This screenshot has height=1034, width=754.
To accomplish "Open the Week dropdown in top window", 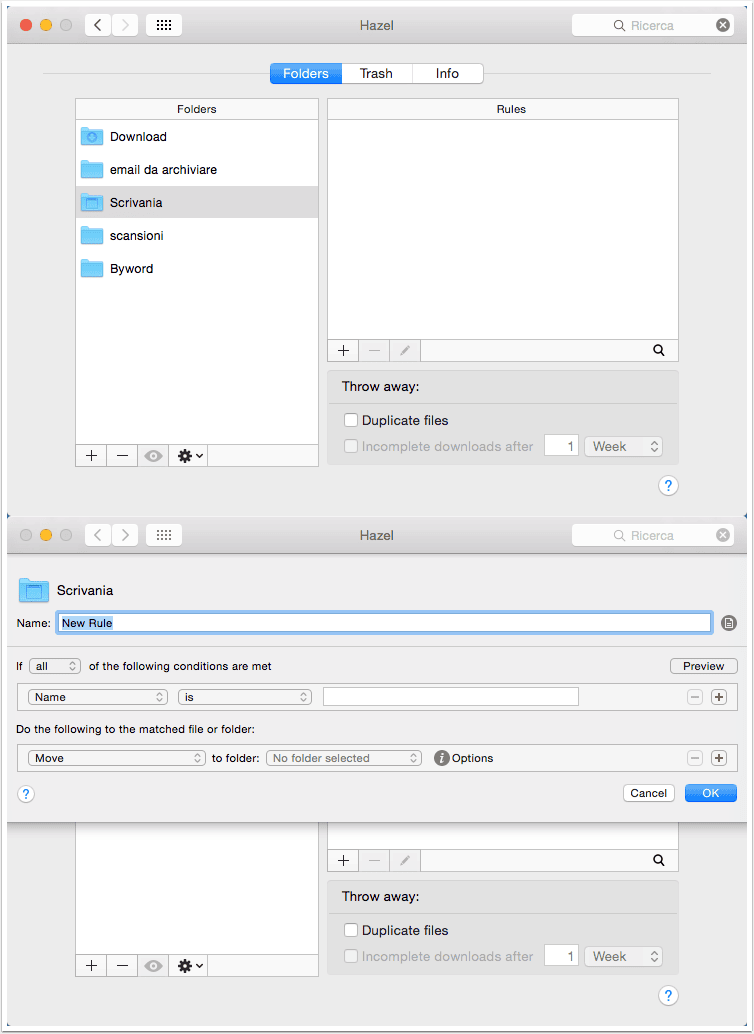I will (623, 446).
